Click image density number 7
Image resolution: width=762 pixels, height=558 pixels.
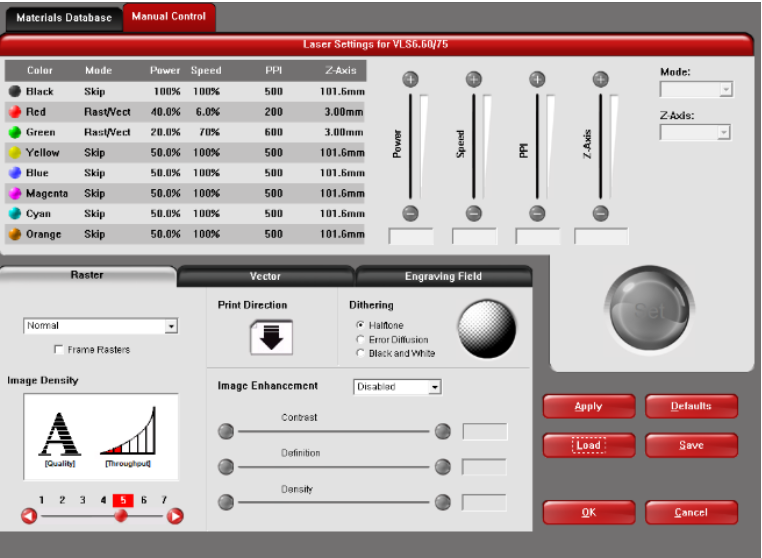click(164, 500)
